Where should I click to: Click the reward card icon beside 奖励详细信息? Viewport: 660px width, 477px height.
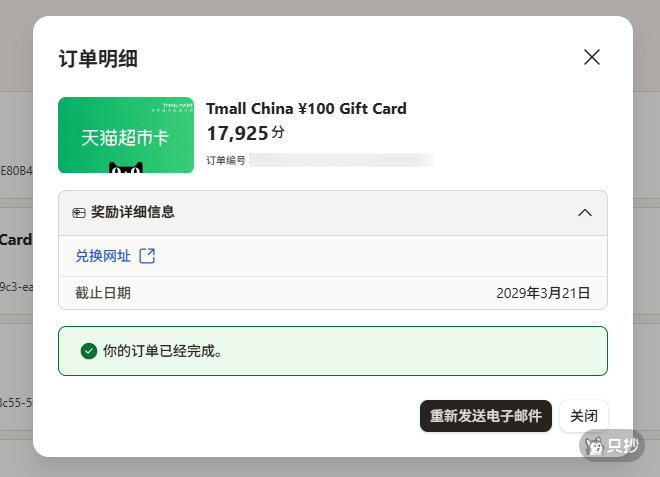coord(79,213)
